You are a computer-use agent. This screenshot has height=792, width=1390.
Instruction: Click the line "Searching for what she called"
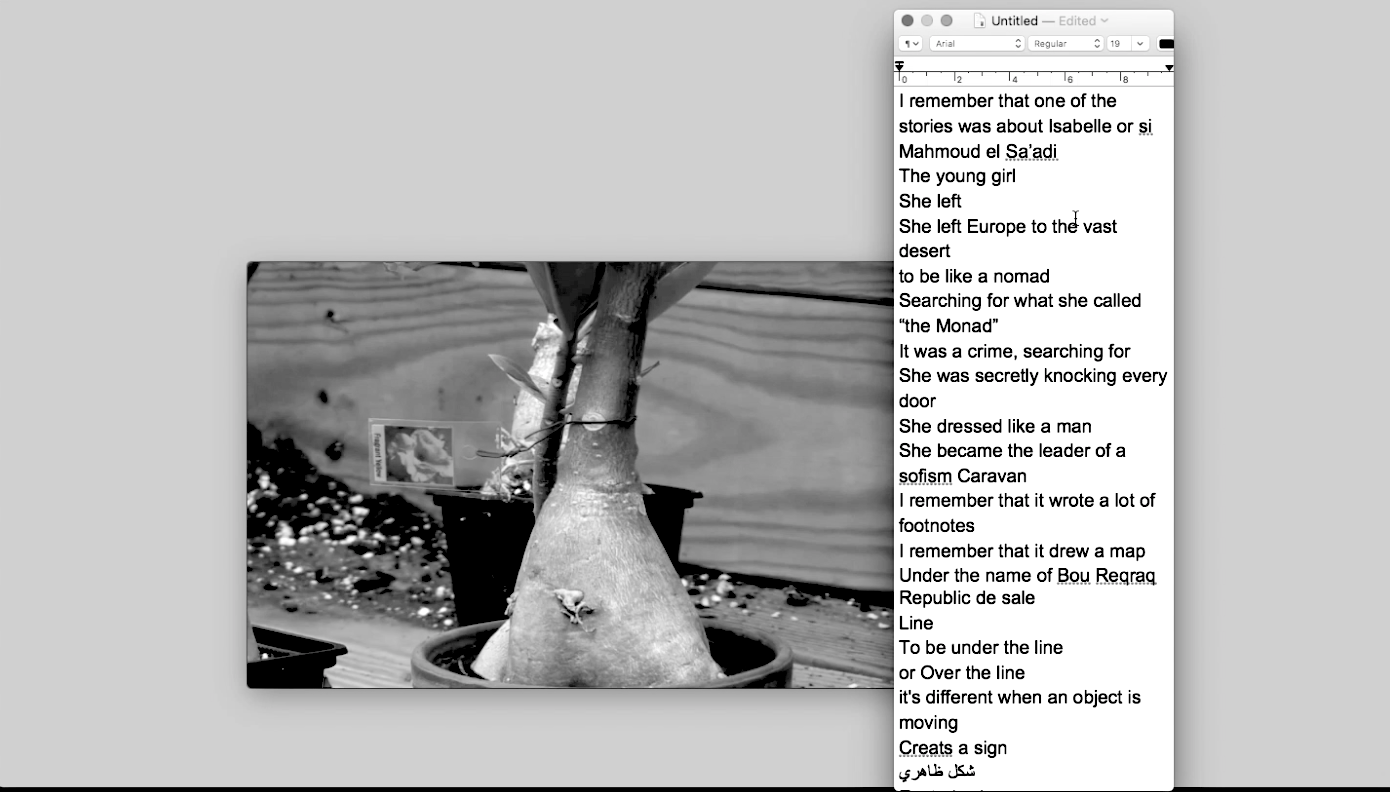tap(1020, 301)
